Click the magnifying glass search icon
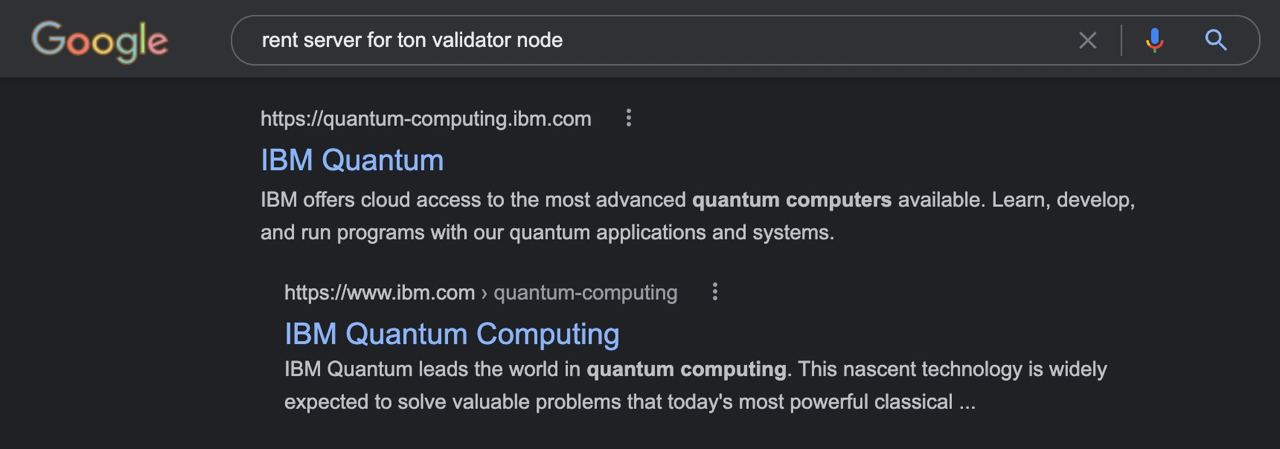 click(1216, 40)
